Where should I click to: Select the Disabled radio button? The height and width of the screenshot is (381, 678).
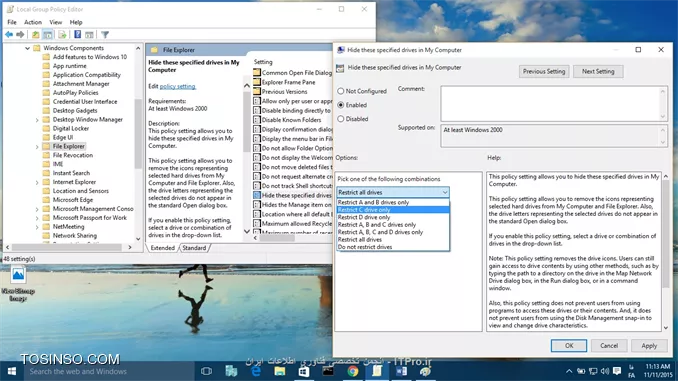[x=341, y=119]
